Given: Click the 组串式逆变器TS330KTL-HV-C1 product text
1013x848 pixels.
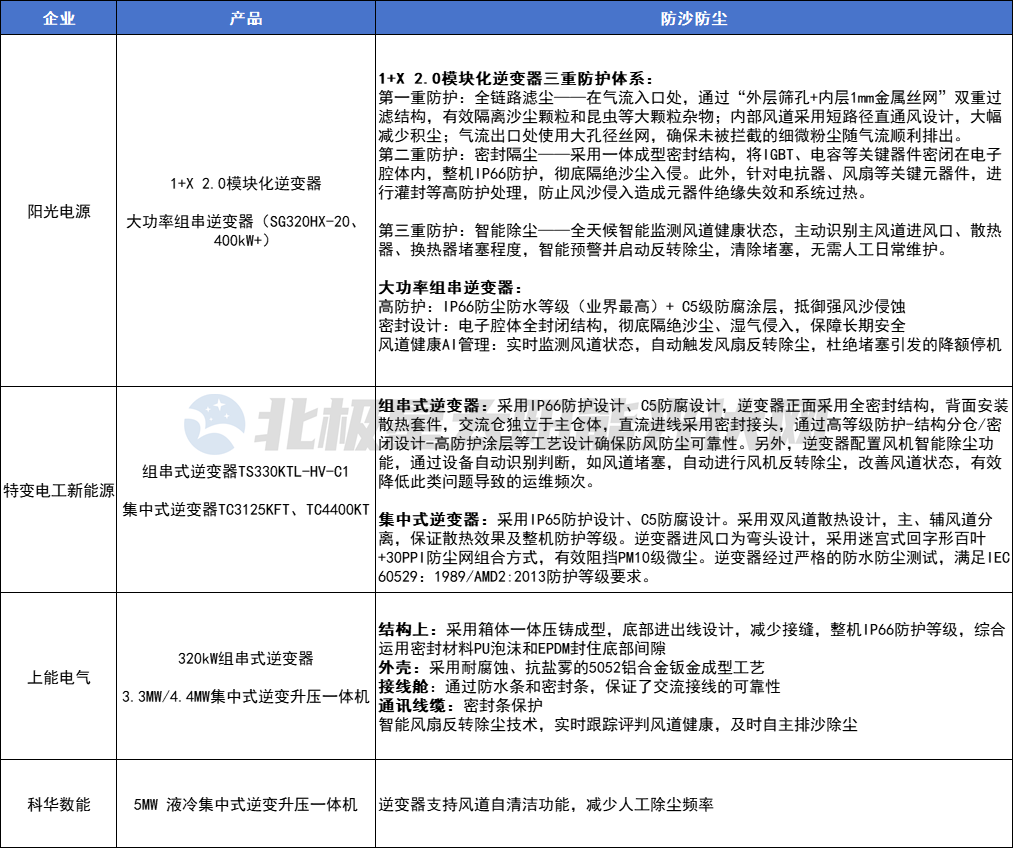Looking at the screenshot, I should (245, 471).
